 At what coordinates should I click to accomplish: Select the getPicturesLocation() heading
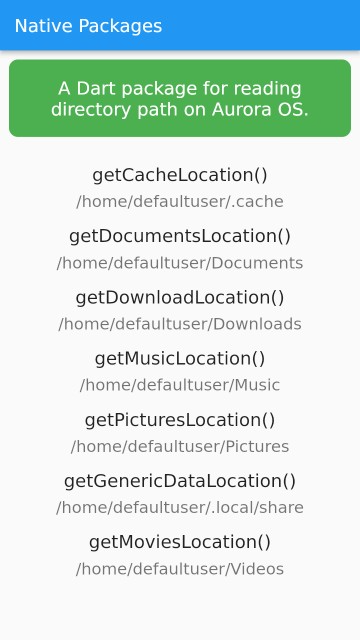coord(180,420)
